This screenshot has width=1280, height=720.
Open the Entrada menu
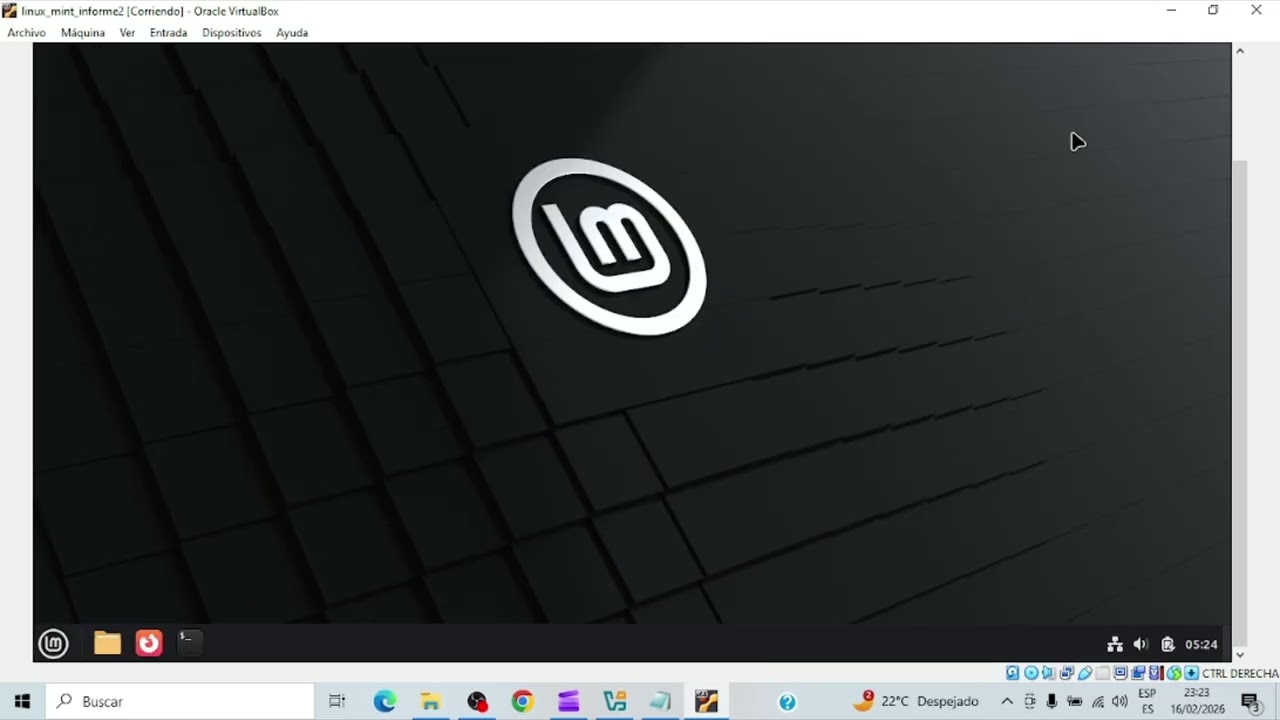click(168, 33)
